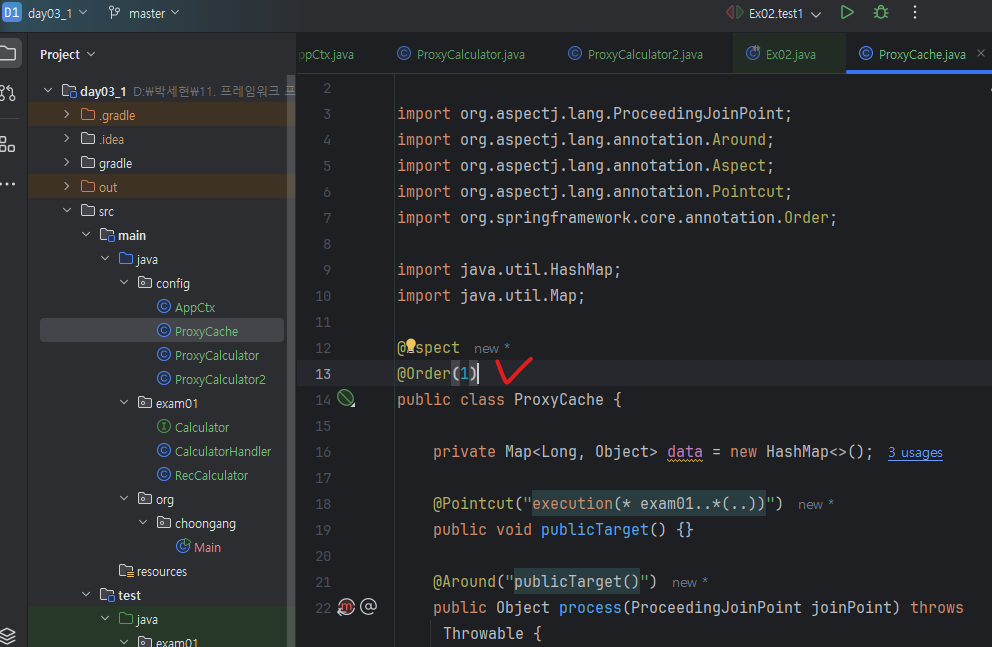Run the Ex02.test1 configuration

point(846,13)
